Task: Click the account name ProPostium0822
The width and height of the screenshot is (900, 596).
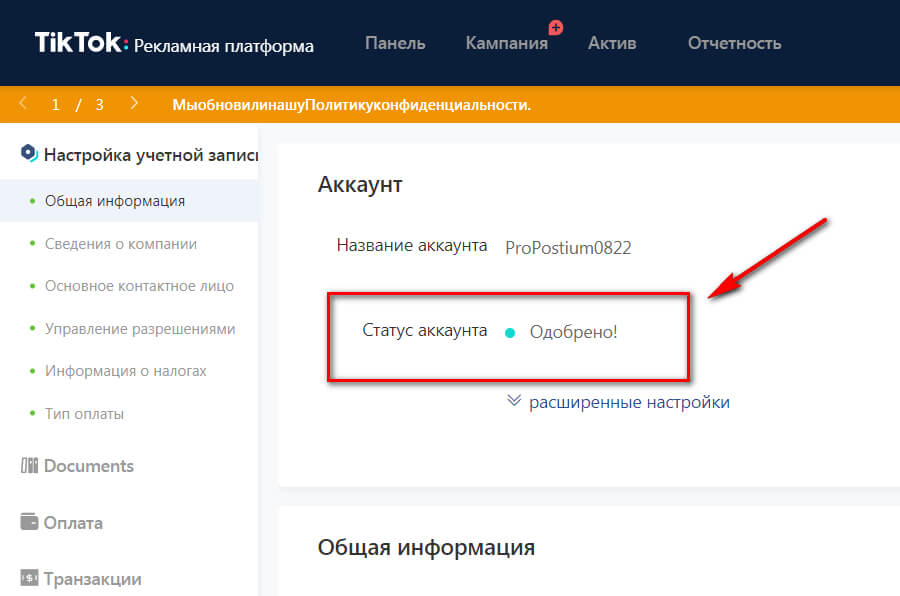Action: coord(567,247)
